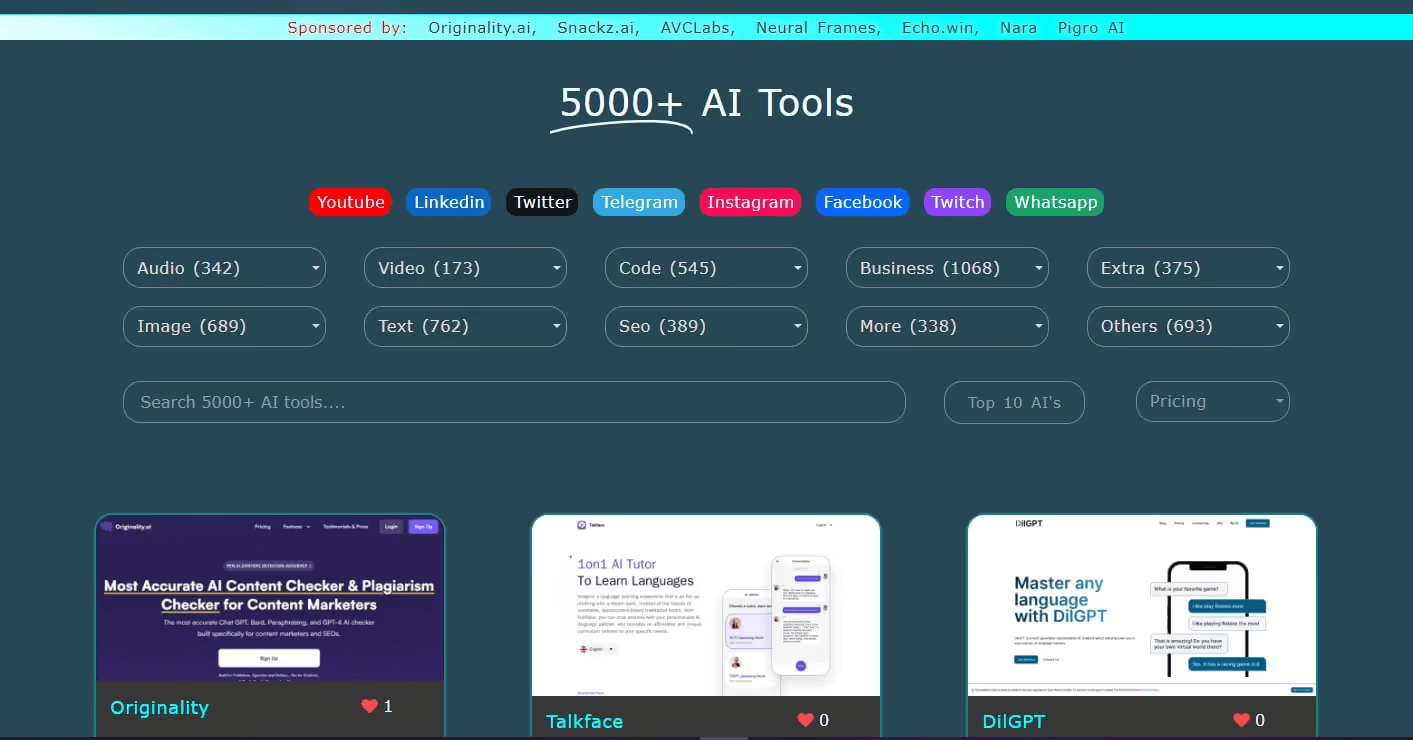Viewport: 1413px width, 740px height.
Task: Expand the Audio (342) category dropdown
Action: click(224, 267)
